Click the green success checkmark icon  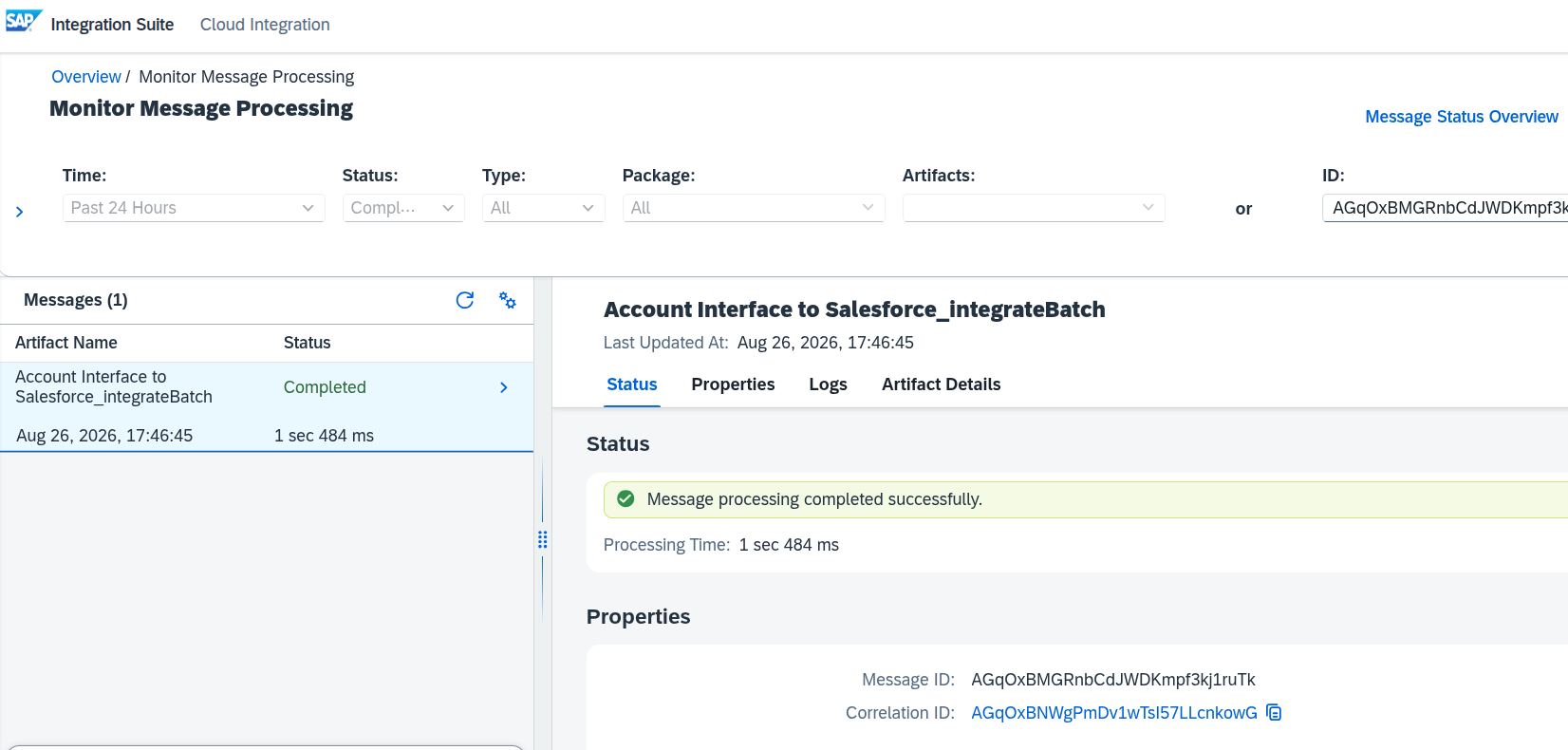[x=625, y=499]
